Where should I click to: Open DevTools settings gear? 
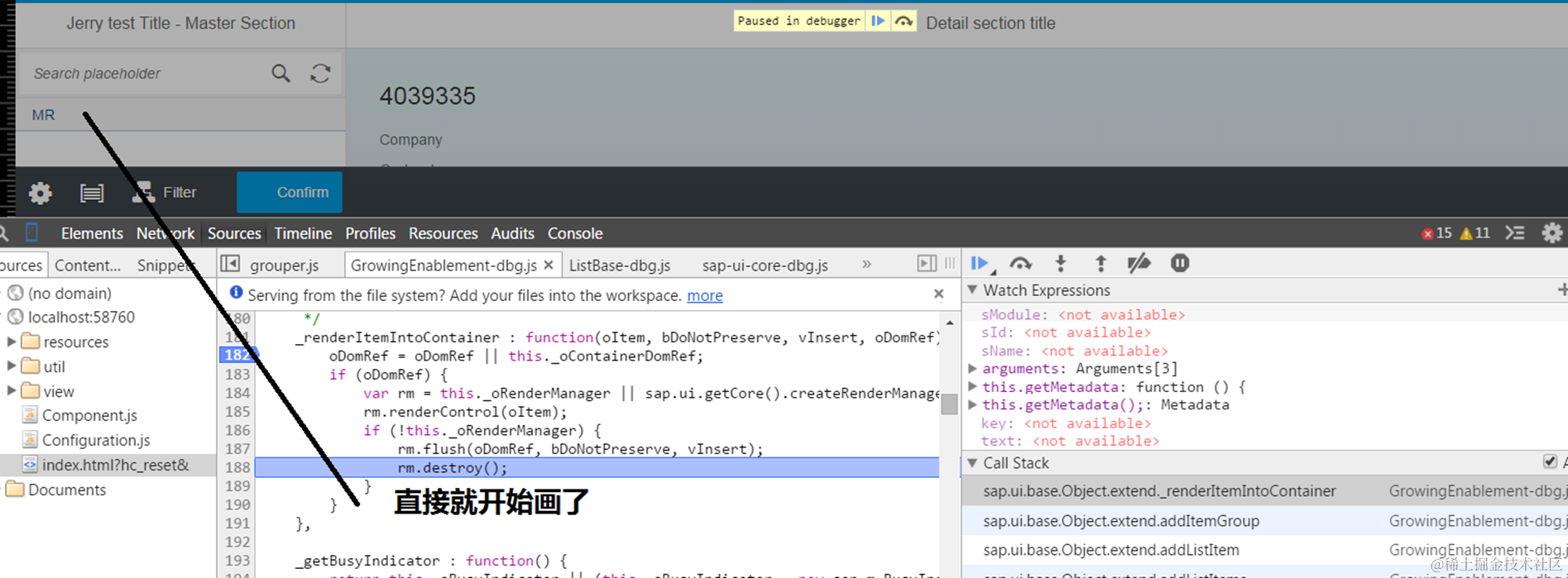1552,233
